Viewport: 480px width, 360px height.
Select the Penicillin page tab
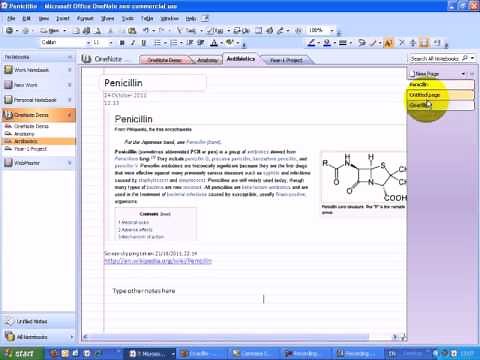point(441,85)
